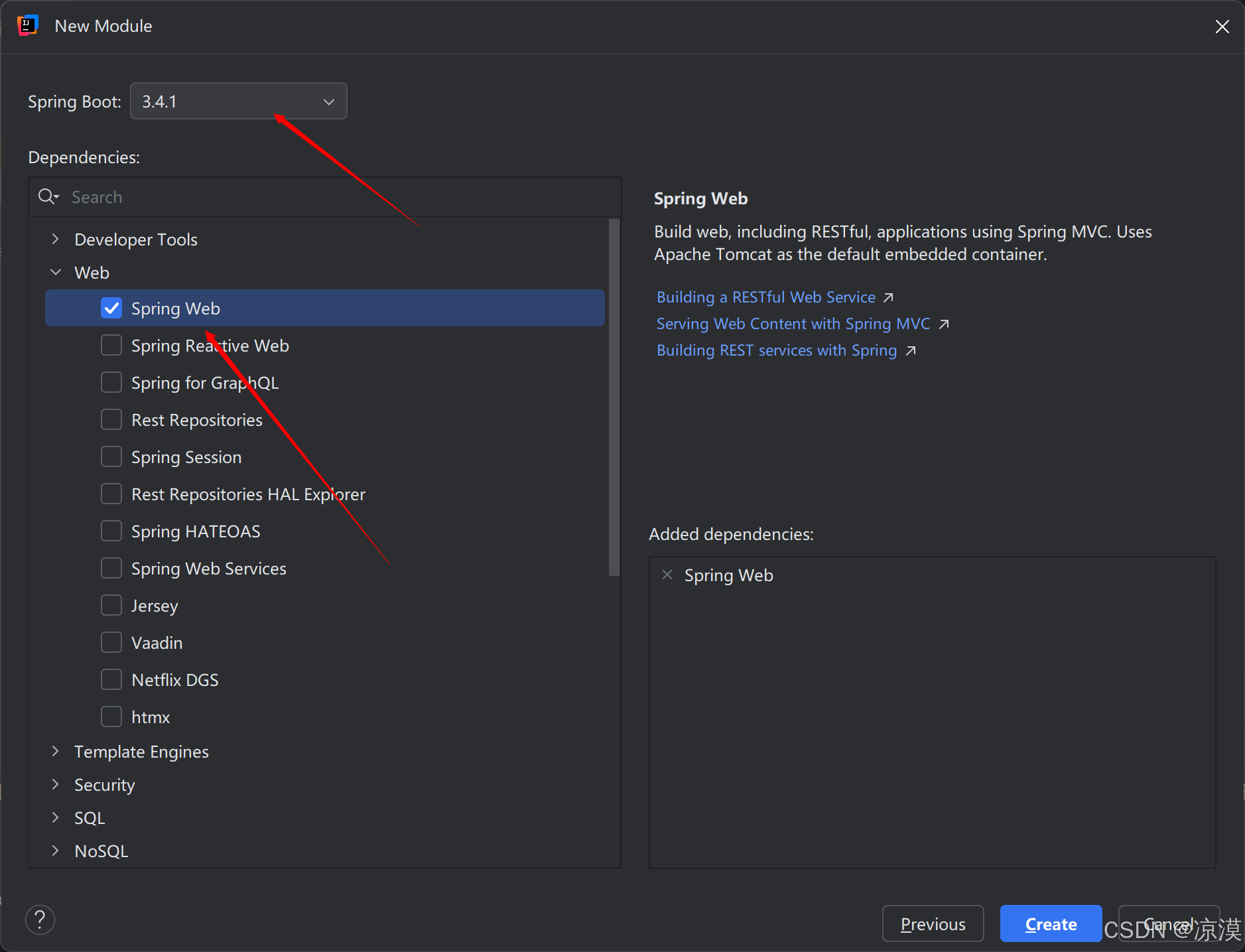Select the Developer Tools label

point(136,239)
